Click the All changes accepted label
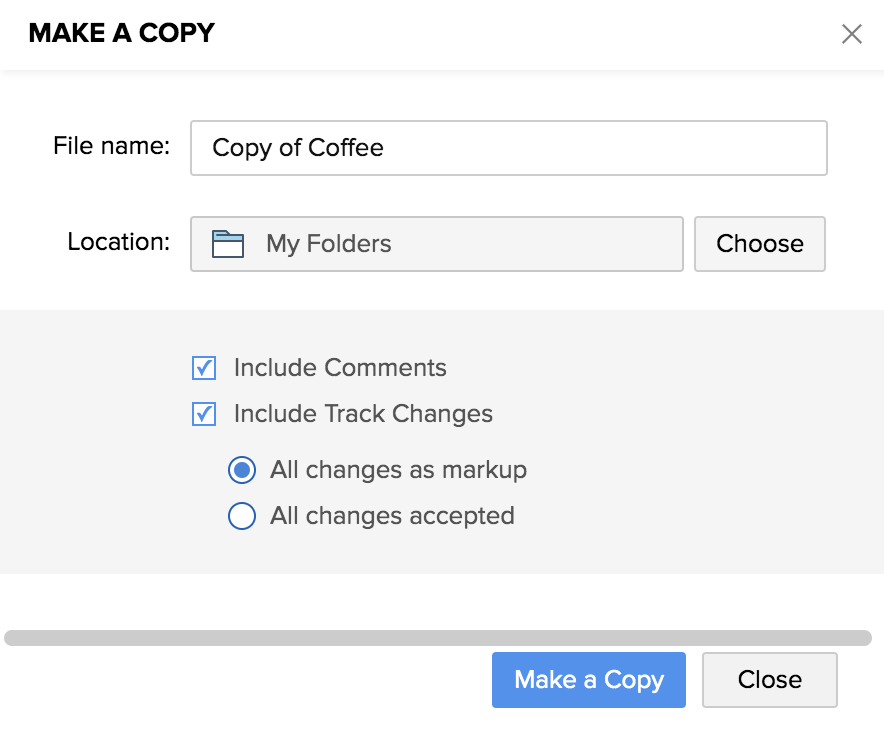The width and height of the screenshot is (884, 756). (392, 516)
